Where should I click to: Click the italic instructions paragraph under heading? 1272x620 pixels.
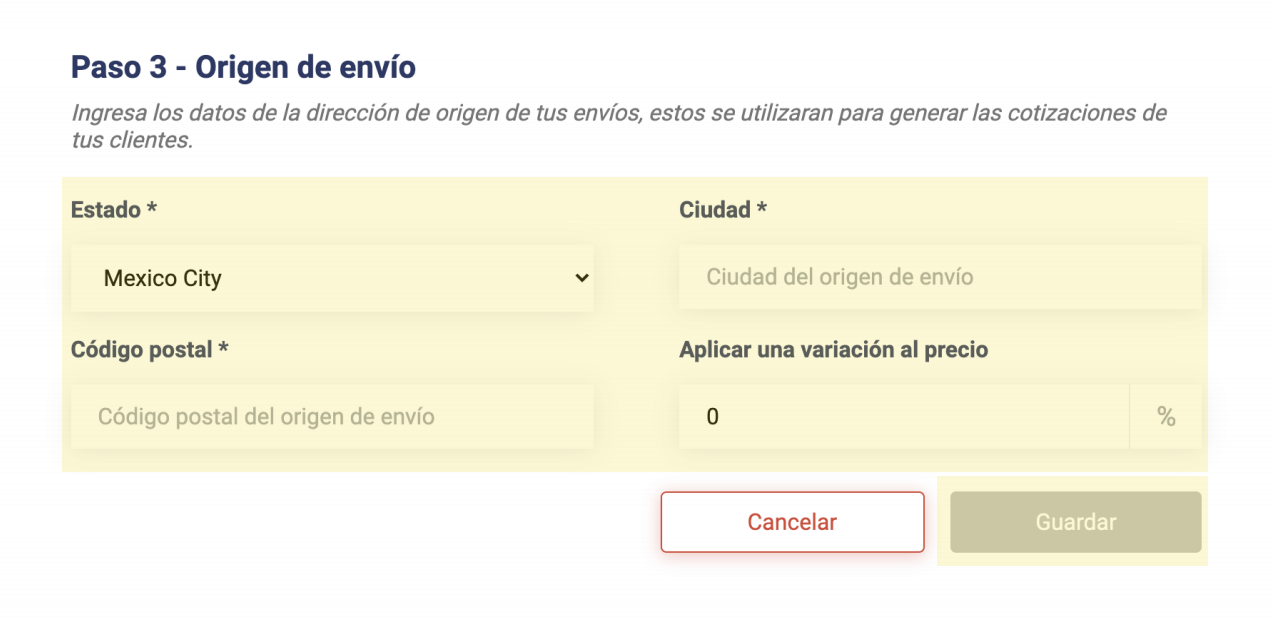[x=619, y=126]
